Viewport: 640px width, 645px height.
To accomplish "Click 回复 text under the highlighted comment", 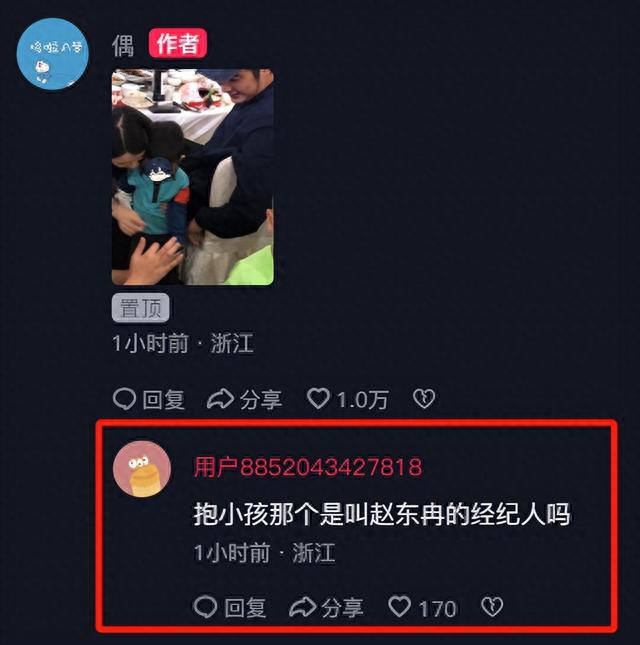I will point(246,608).
